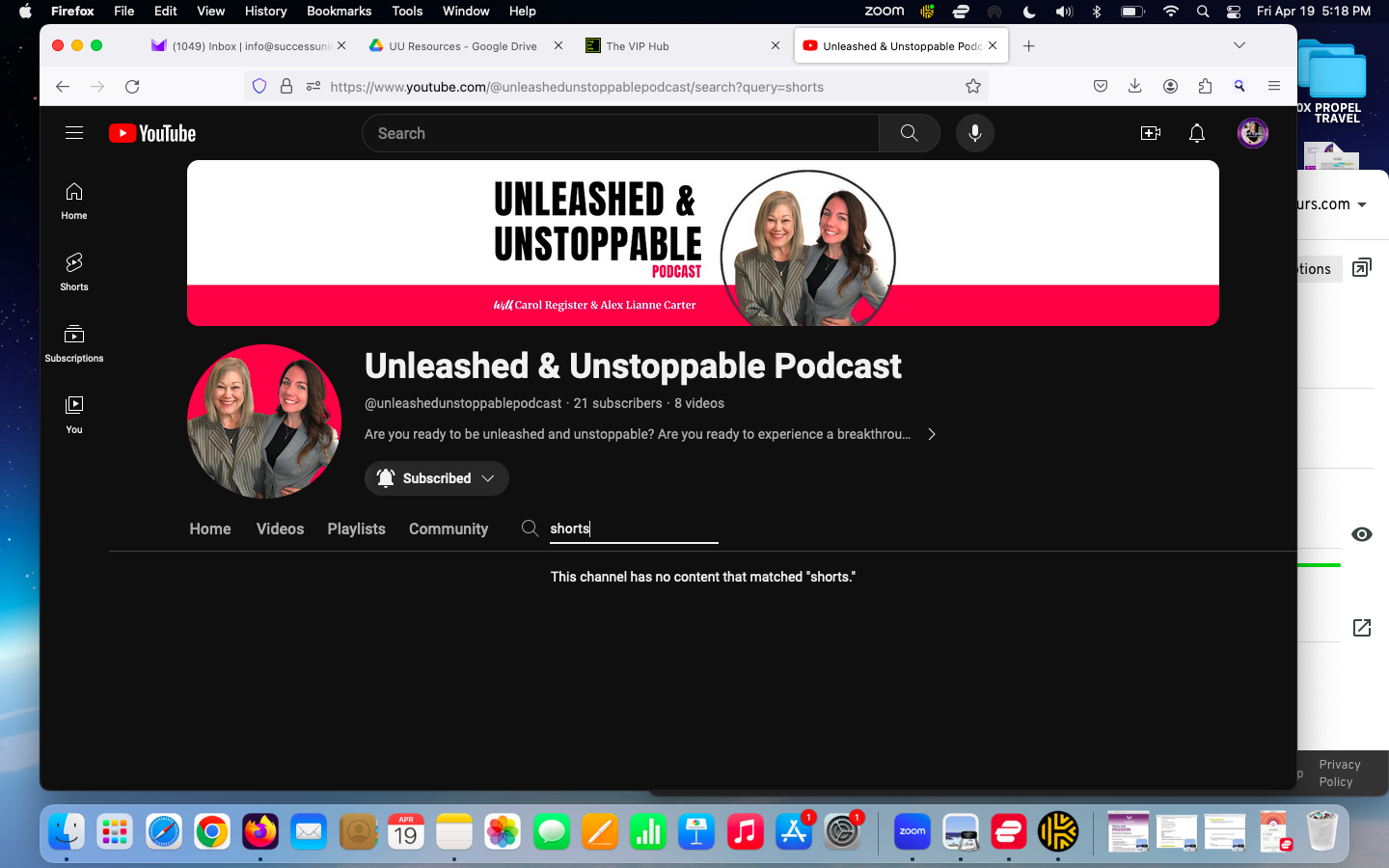Click the Create video icon
Viewport: 1389px width, 868px height.
pos(1150,133)
